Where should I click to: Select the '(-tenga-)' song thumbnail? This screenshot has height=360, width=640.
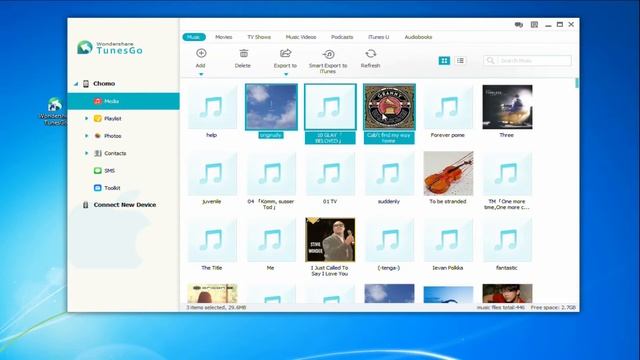click(389, 240)
